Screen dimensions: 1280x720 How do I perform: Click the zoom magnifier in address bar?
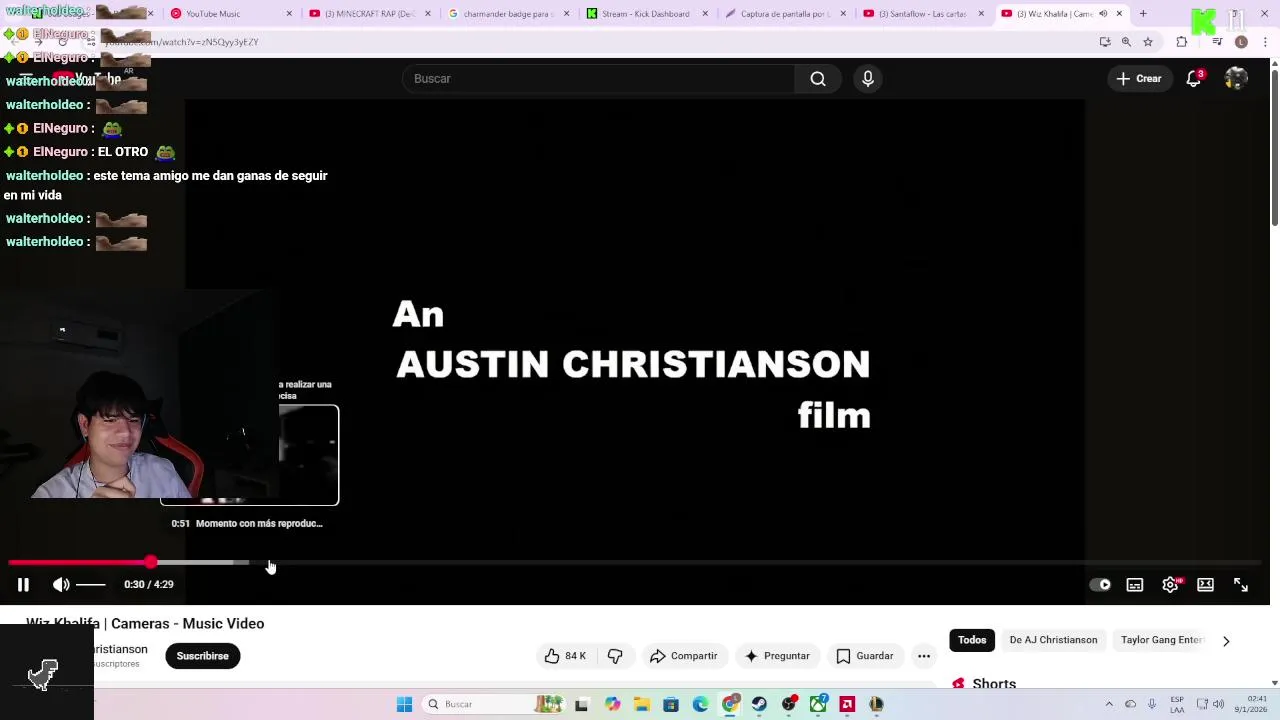point(1126,42)
